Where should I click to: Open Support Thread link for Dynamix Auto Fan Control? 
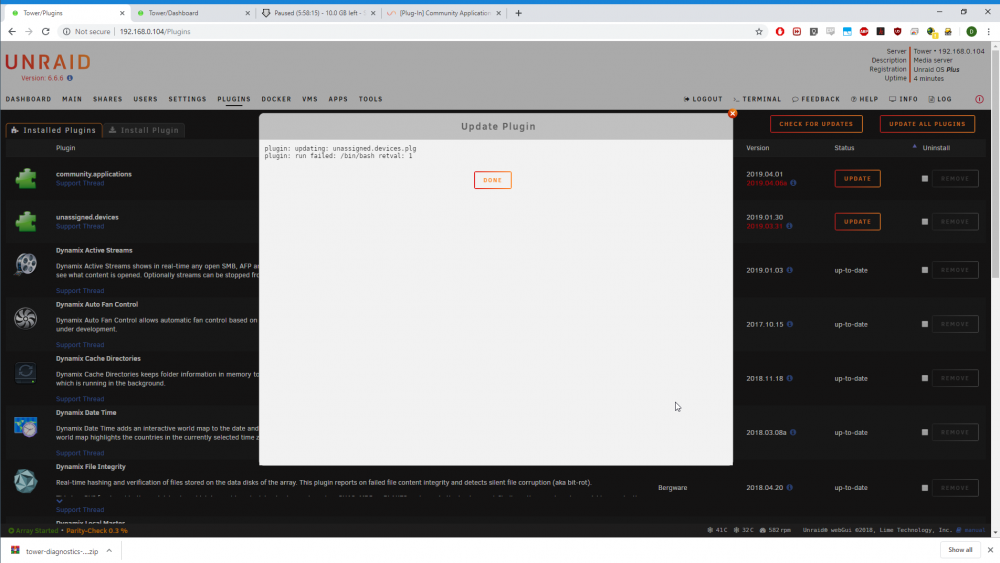[x=80, y=344]
